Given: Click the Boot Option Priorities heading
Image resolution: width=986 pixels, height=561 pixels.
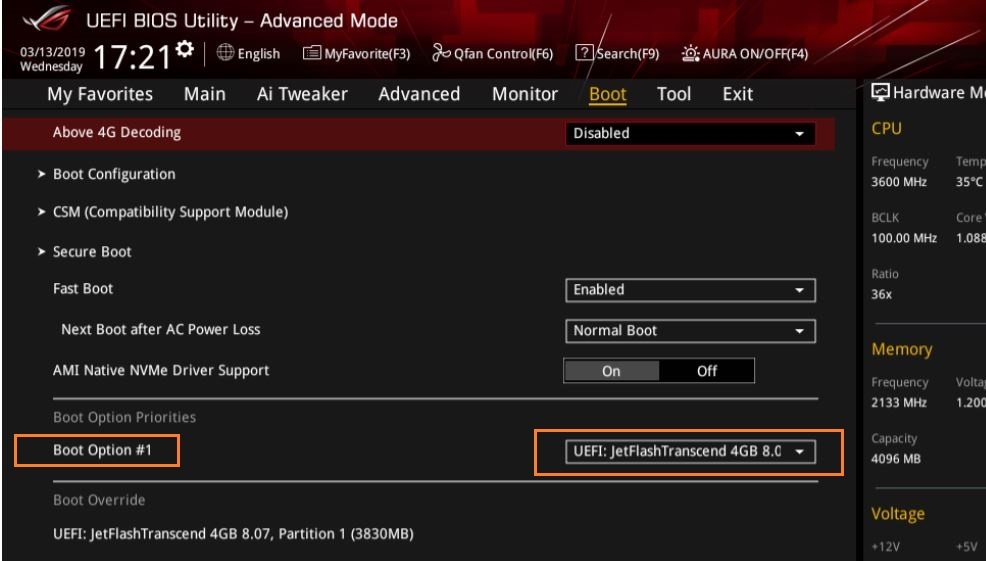Looking at the screenshot, I should click(x=125, y=418).
